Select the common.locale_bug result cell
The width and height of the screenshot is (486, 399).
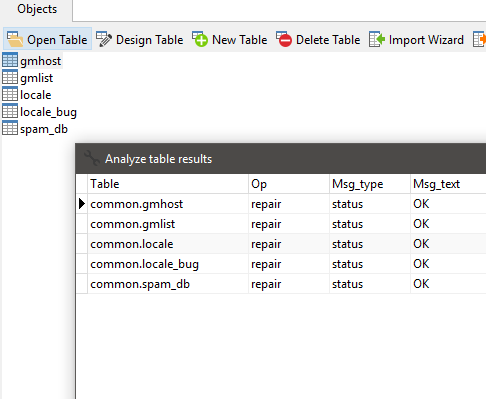coord(168,264)
